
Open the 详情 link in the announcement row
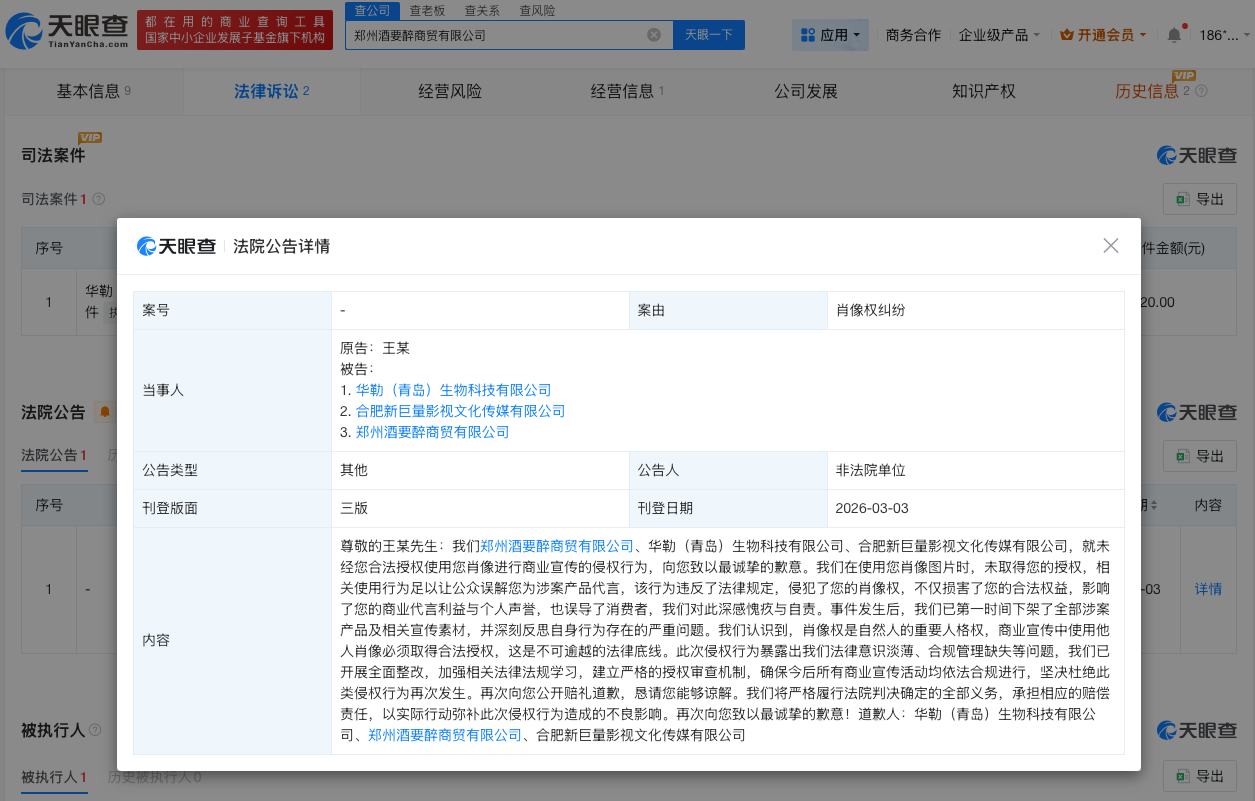1207,589
